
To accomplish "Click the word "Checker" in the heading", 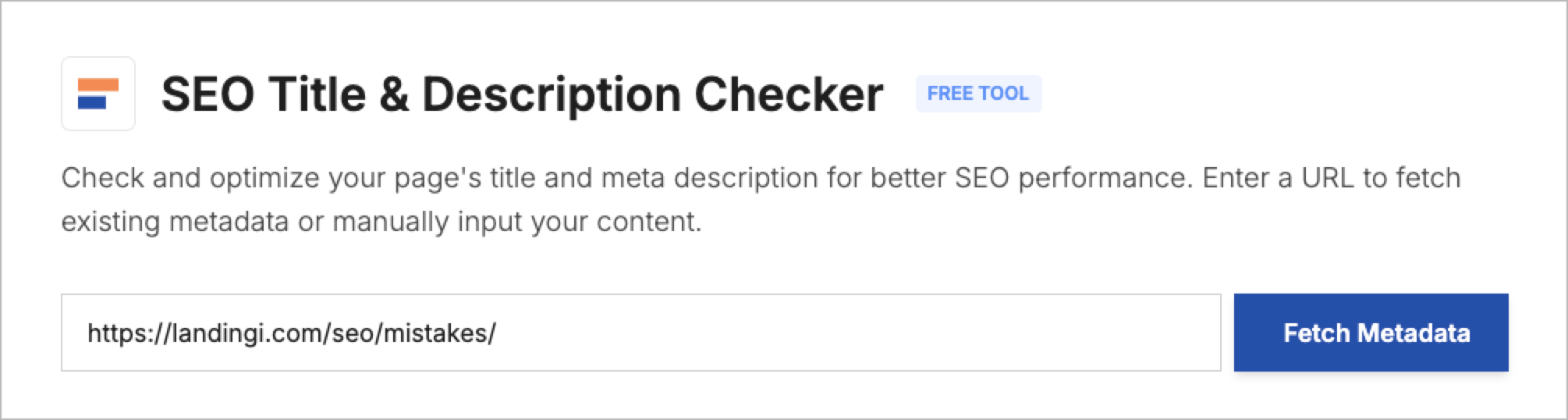I will click(x=788, y=95).
